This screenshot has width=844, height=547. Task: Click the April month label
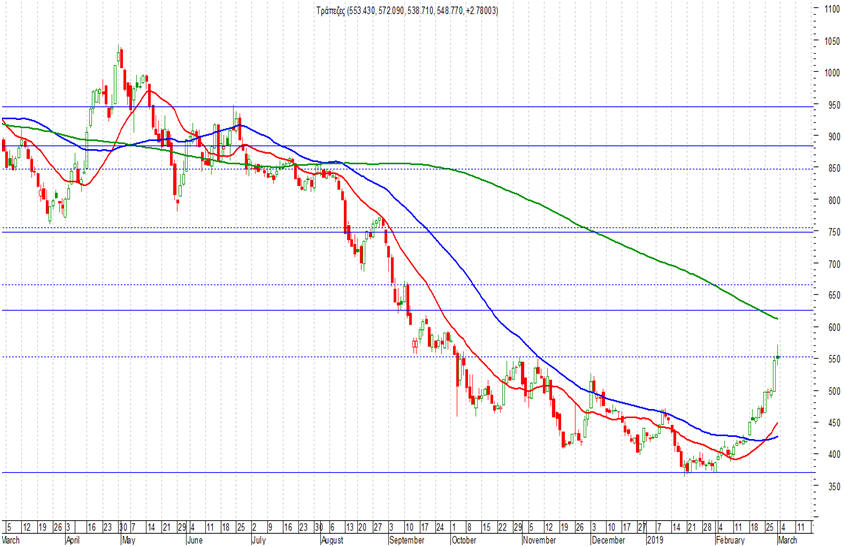coord(73,540)
